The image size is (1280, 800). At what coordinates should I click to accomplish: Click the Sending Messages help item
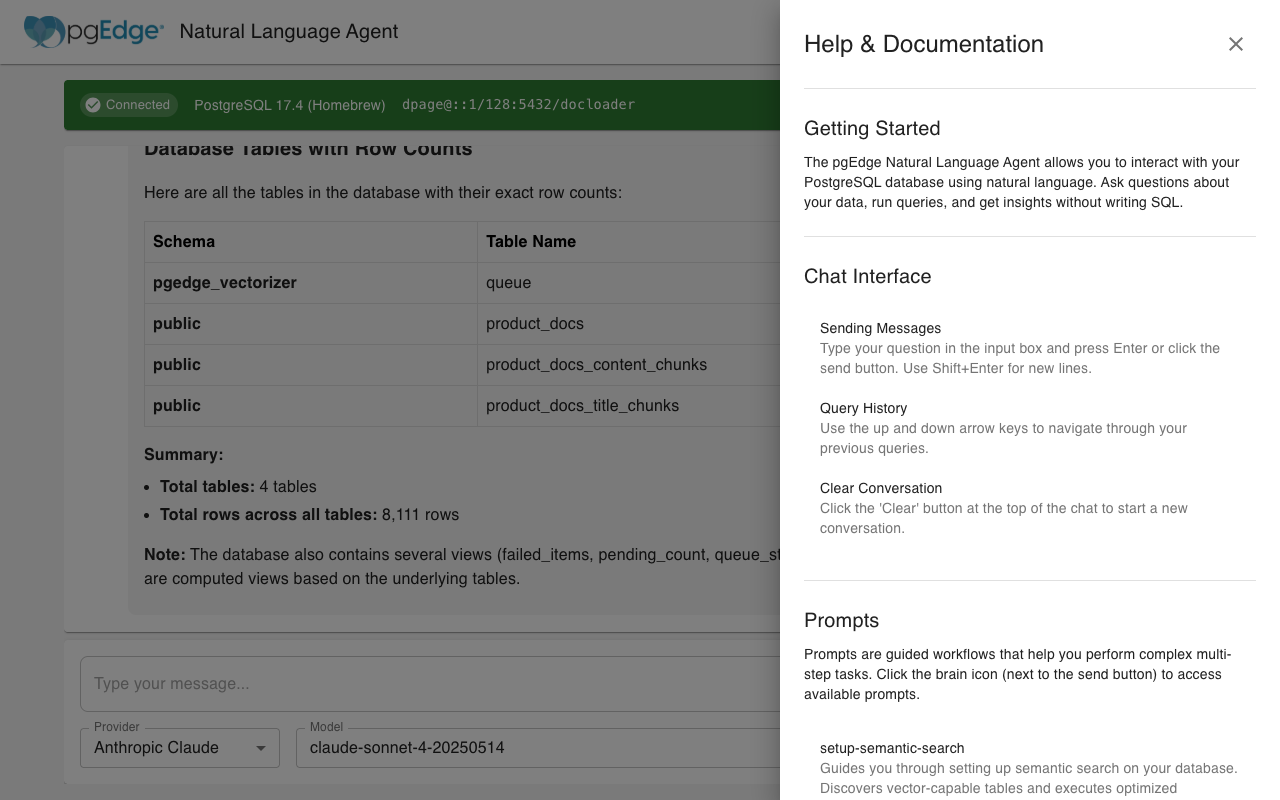[x=880, y=328]
